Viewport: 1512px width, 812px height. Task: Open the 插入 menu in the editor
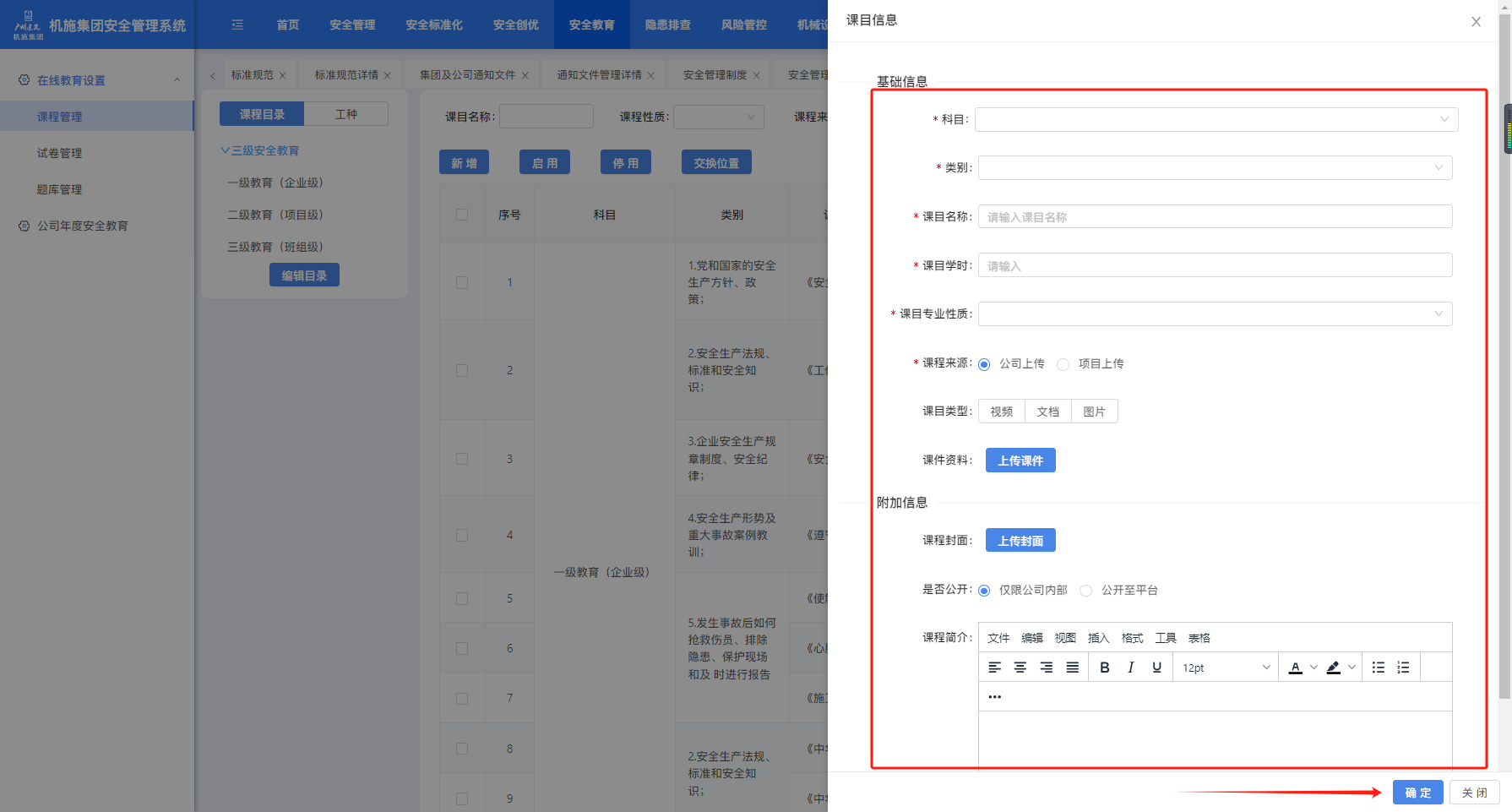pos(1098,638)
